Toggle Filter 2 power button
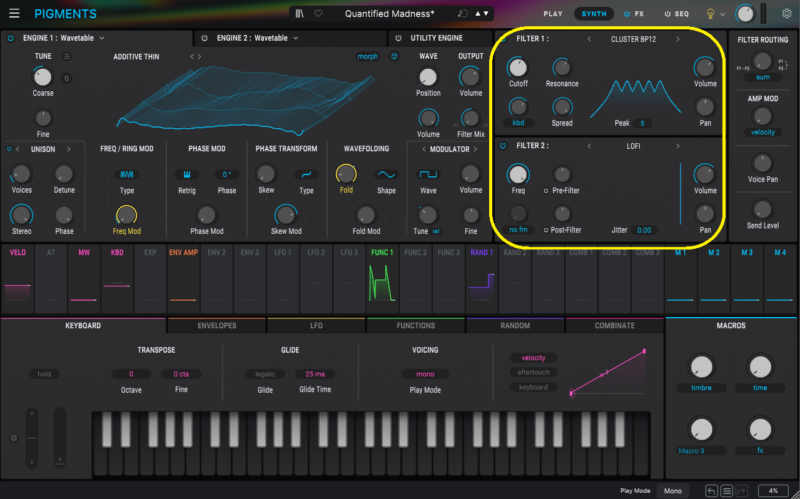800x499 pixels. (503, 145)
